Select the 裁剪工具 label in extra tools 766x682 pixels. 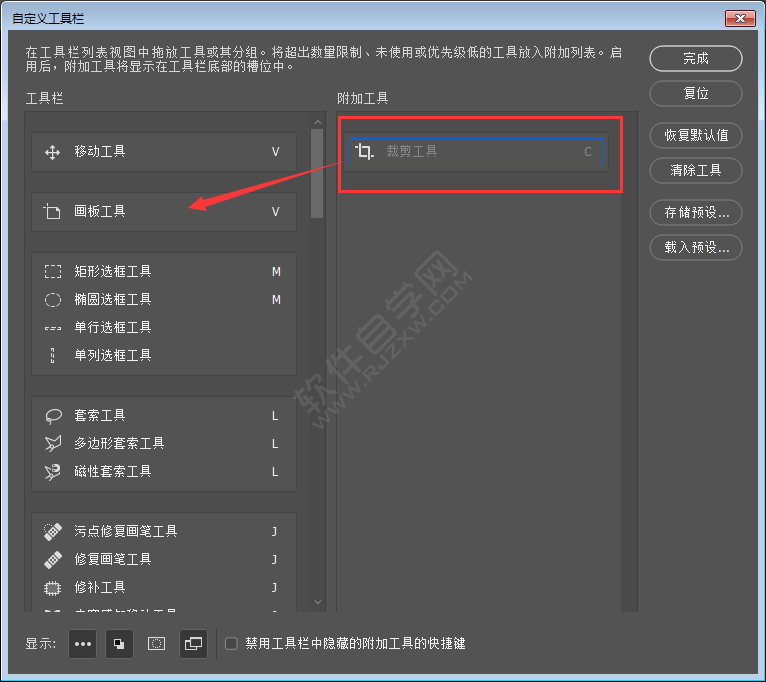click(412, 151)
